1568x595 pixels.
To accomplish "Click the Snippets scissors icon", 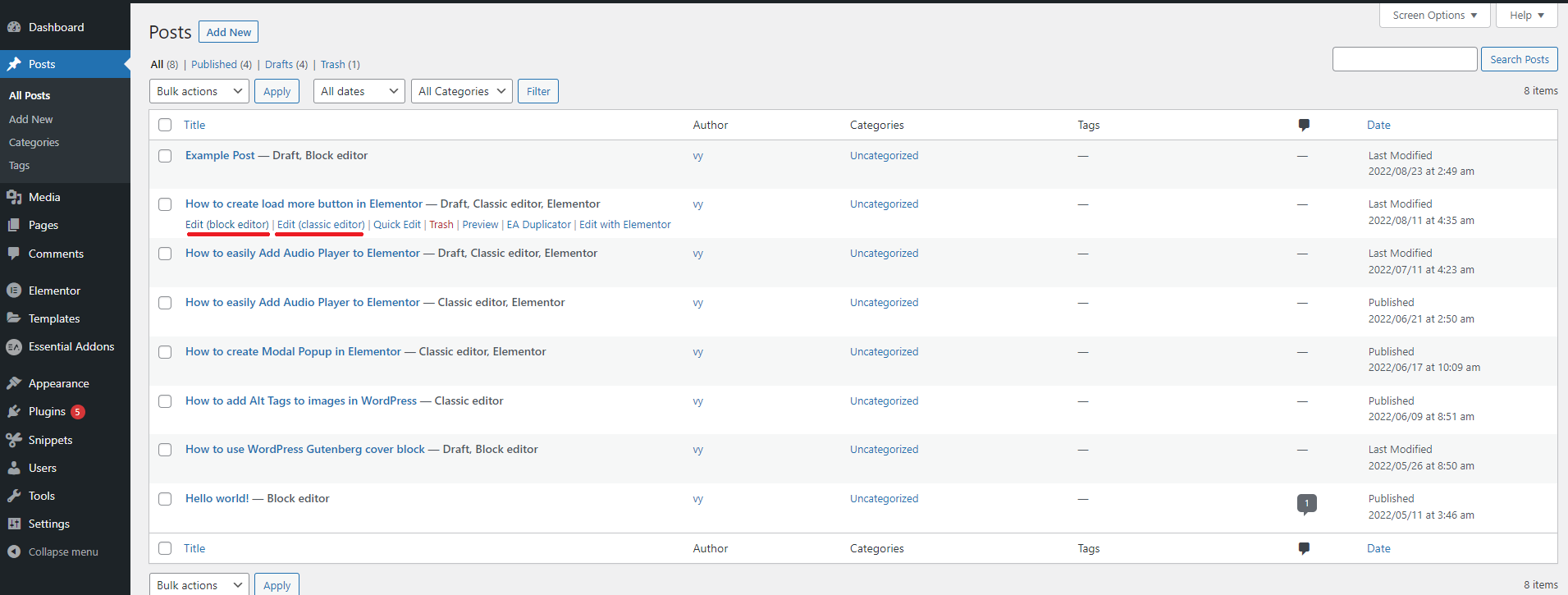I will [x=14, y=440].
